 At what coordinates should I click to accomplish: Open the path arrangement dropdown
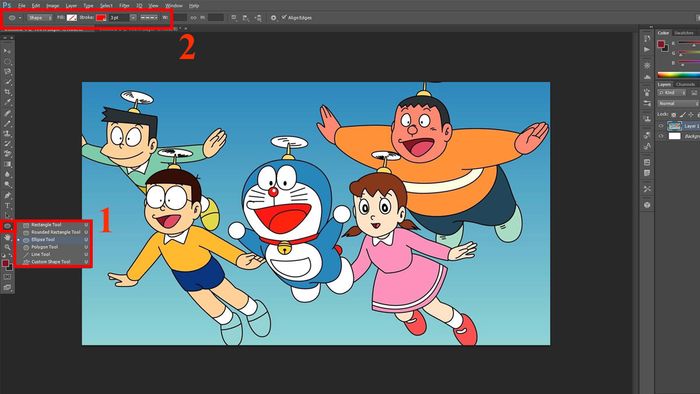pos(258,17)
